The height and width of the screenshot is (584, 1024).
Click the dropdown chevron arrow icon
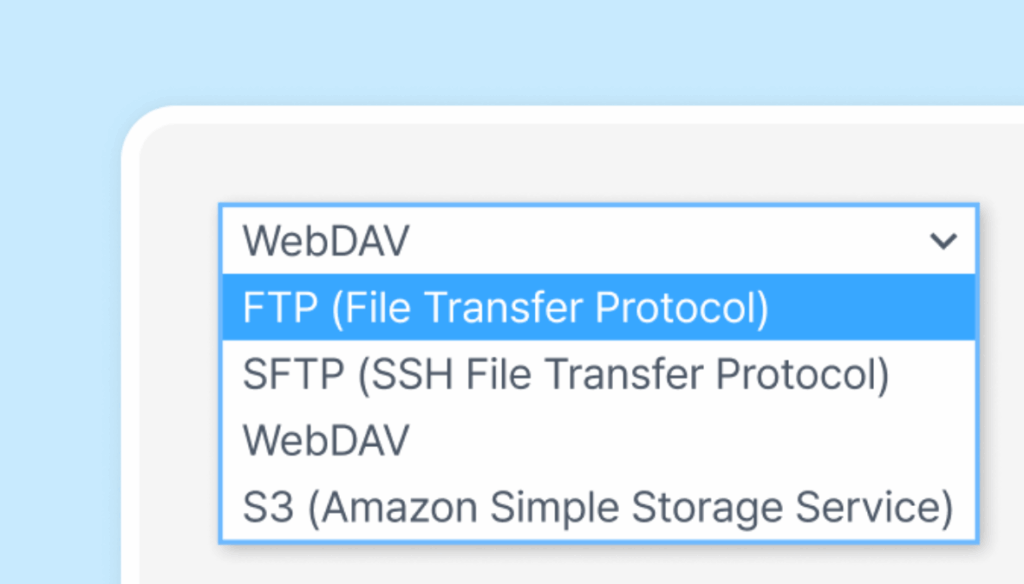(943, 241)
